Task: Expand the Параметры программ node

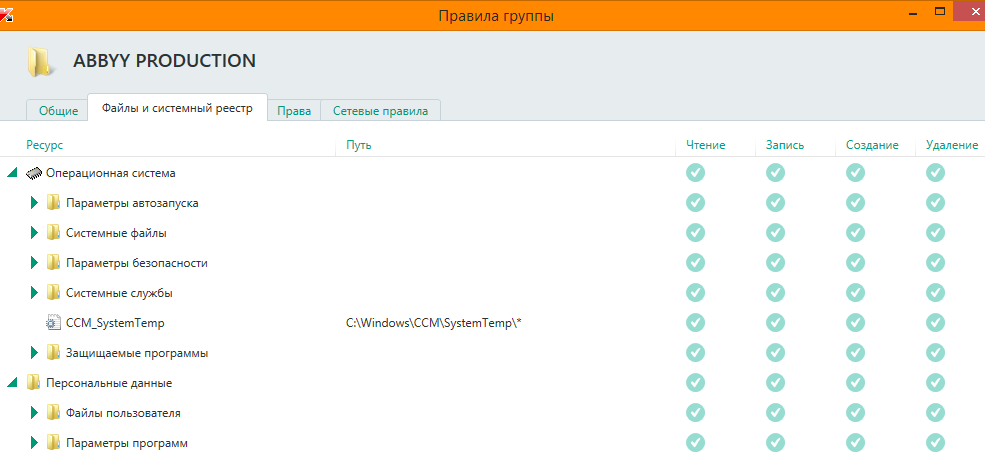Action: point(35,443)
